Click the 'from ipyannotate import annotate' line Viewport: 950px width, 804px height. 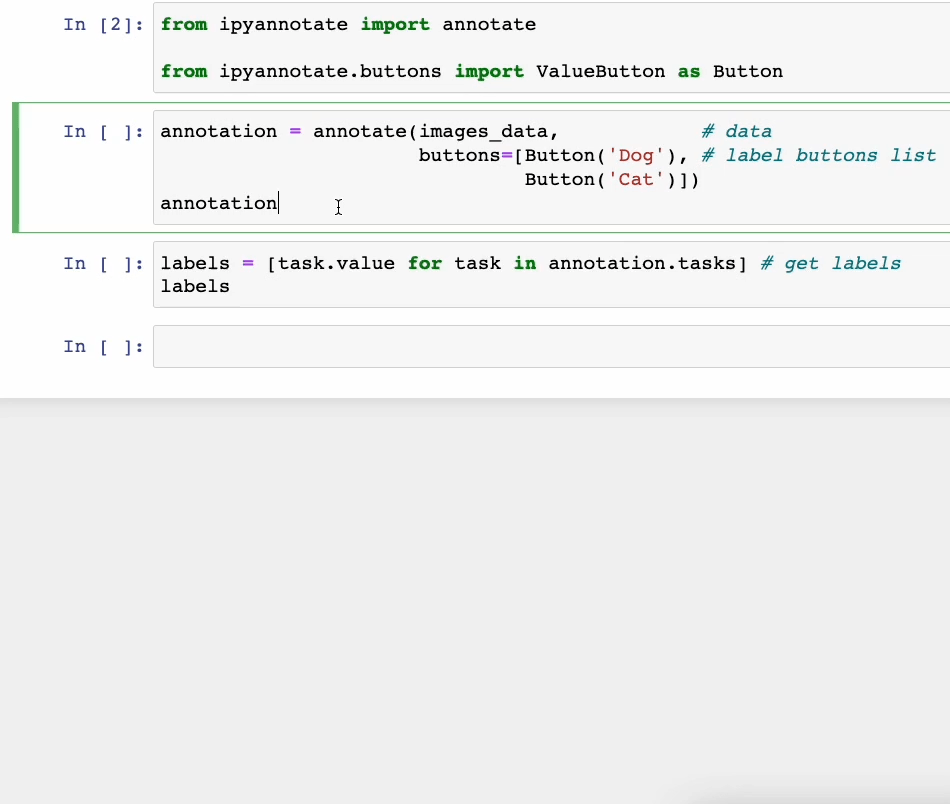[x=348, y=24]
